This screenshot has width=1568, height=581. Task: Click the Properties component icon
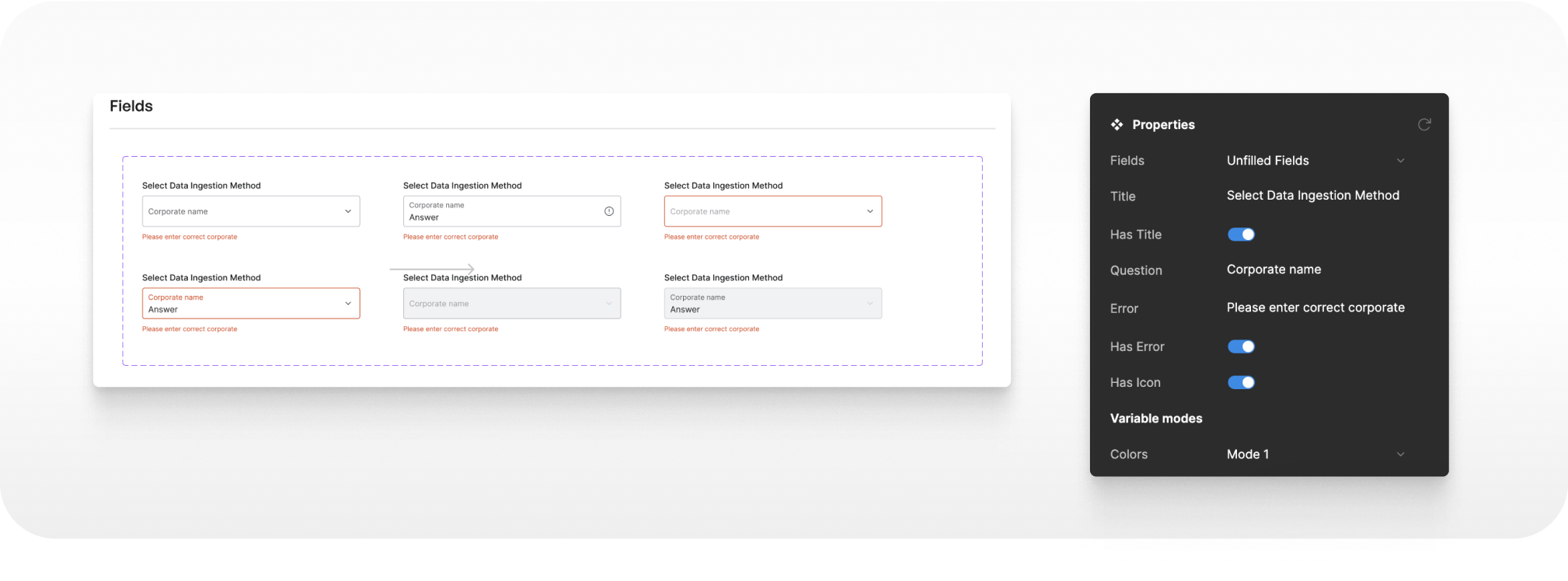point(1117,124)
